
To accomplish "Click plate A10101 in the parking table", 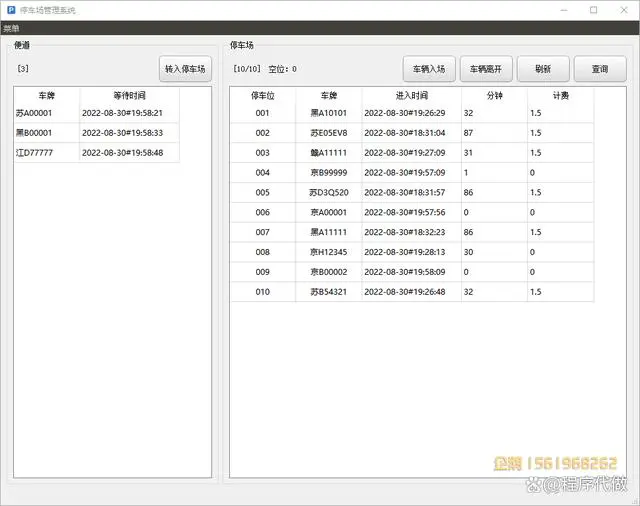I will (329, 113).
